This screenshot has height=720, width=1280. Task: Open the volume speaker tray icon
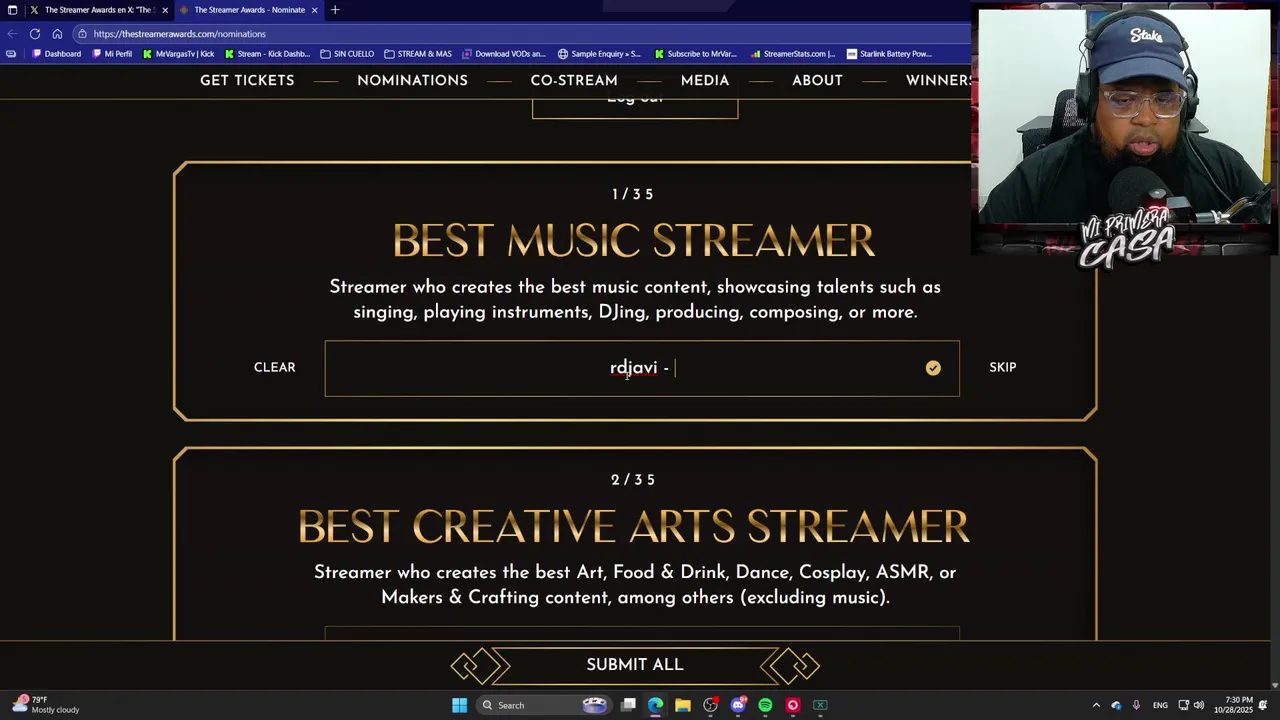1199,705
